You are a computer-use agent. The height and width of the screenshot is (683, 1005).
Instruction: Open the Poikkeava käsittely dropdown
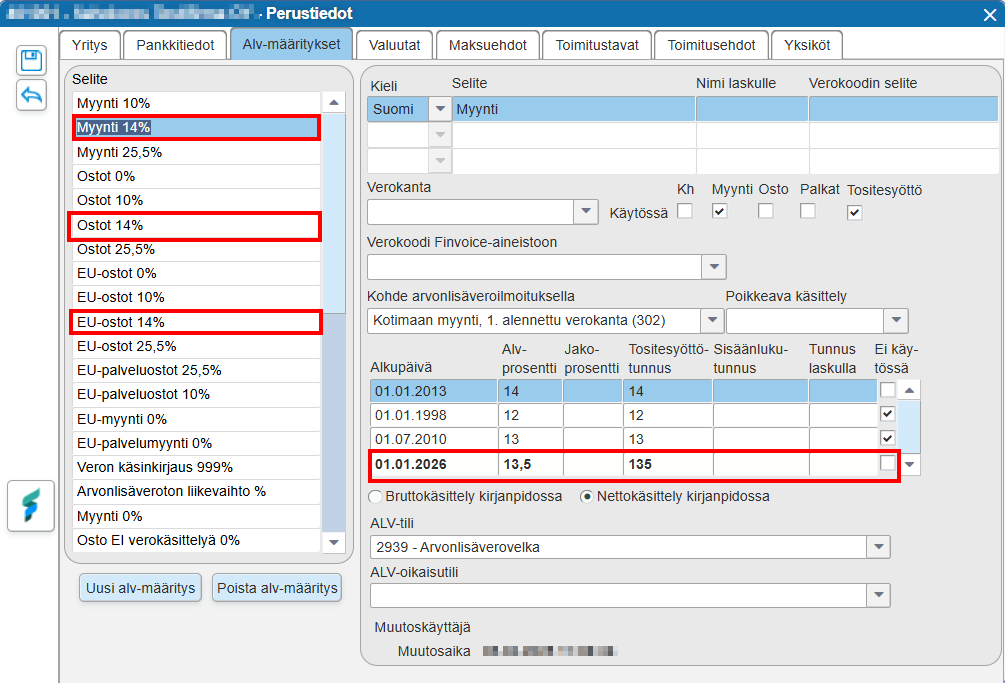coord(896,320)
